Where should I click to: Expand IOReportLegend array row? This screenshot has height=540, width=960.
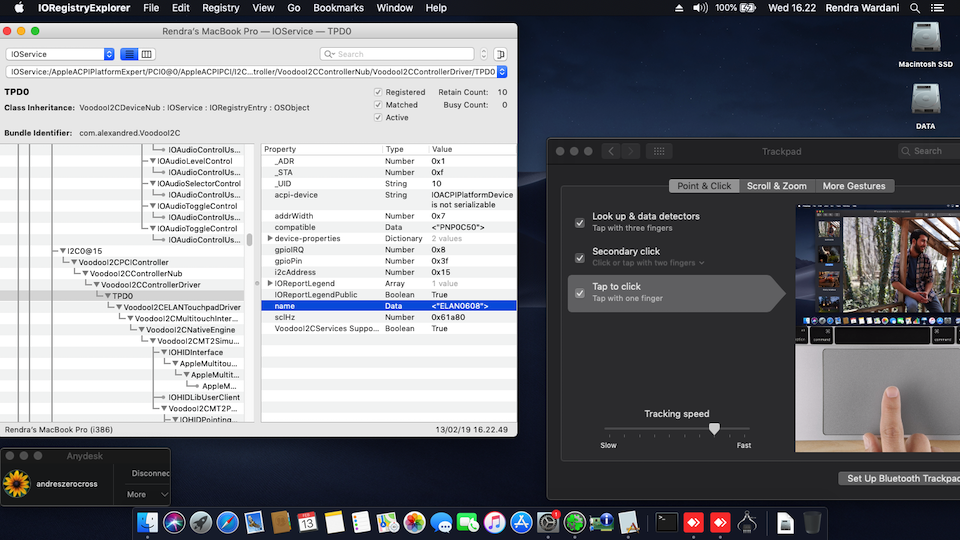(x=269, y=283)
